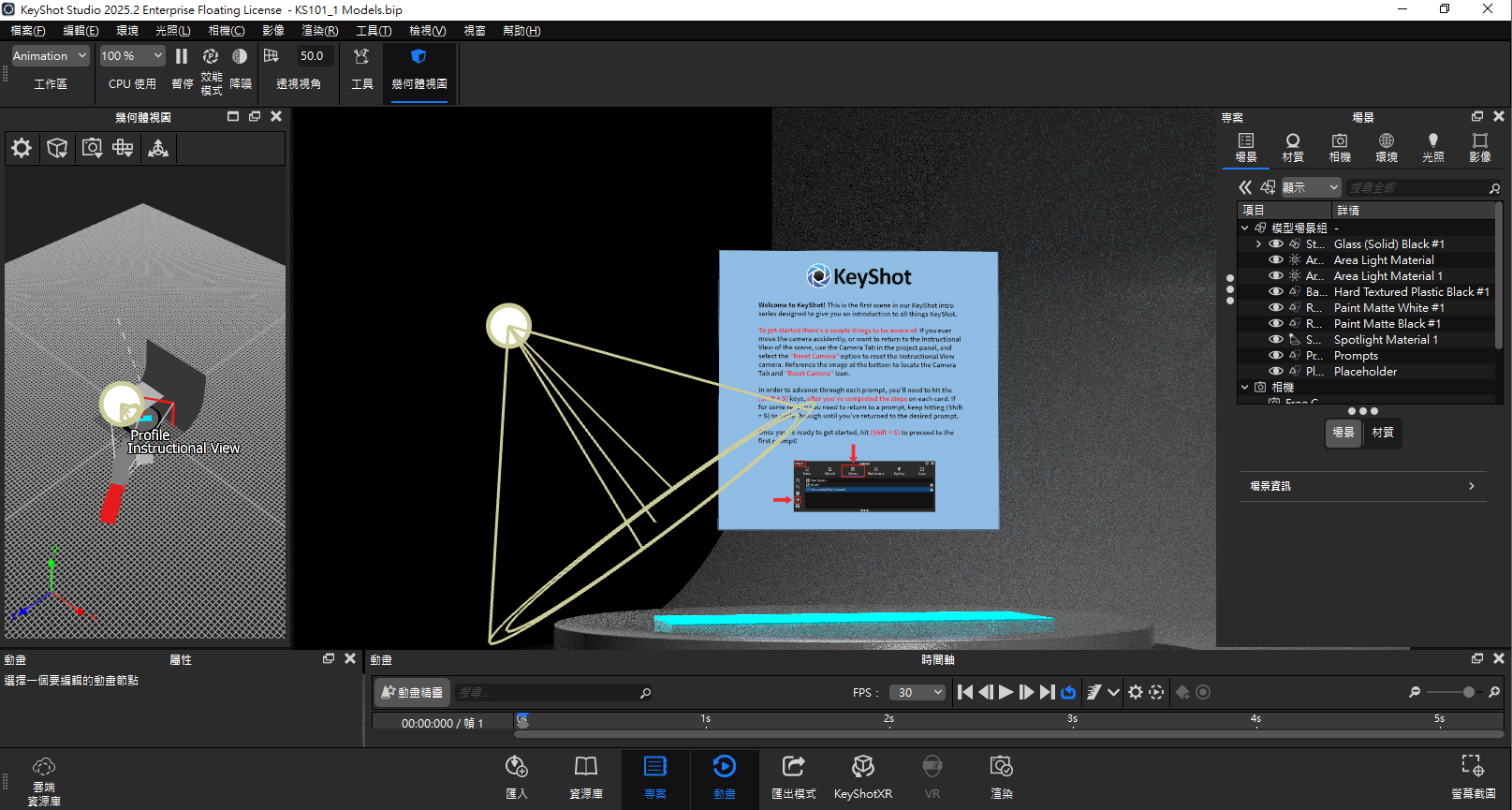Open the 渲染(R) Render menu

[319, 31]
